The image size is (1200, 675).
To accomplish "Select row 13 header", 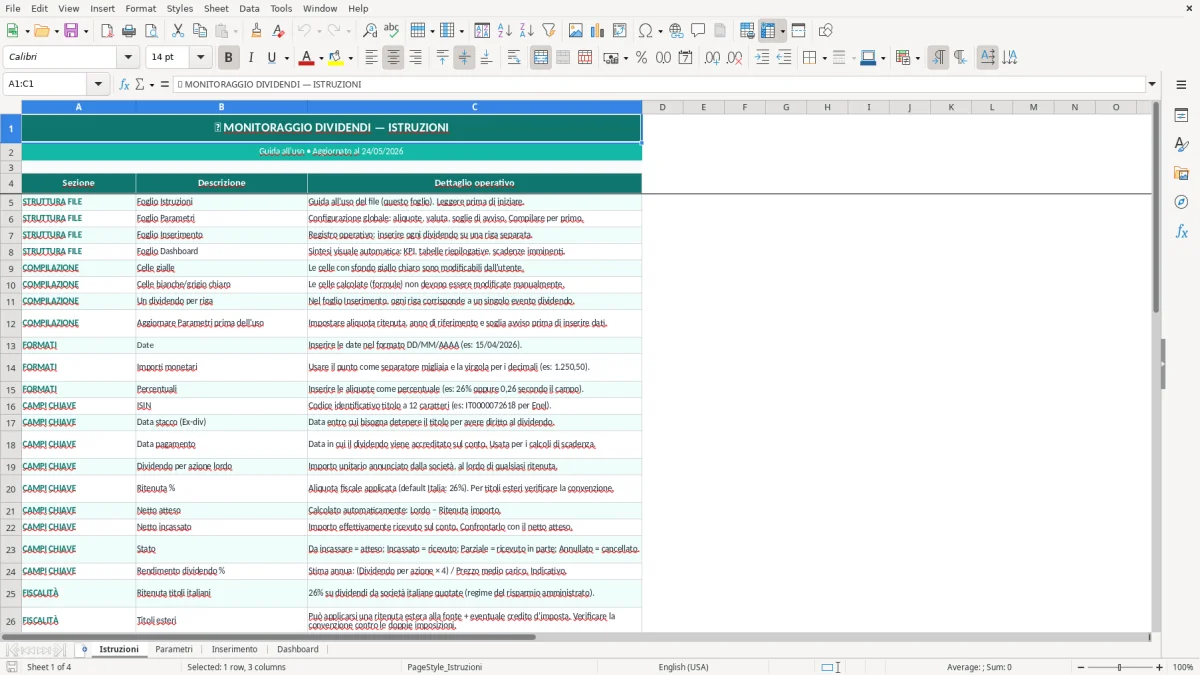I will point(11,345).
